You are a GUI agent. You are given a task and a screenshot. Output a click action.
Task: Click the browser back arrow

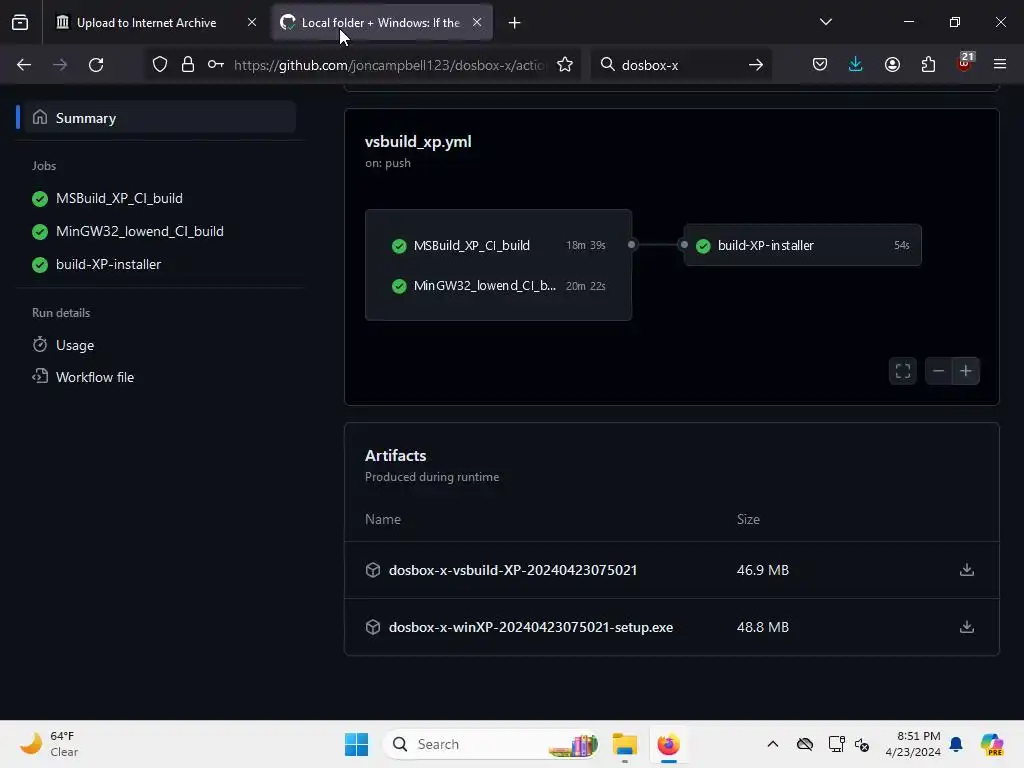tap(24, 65)
